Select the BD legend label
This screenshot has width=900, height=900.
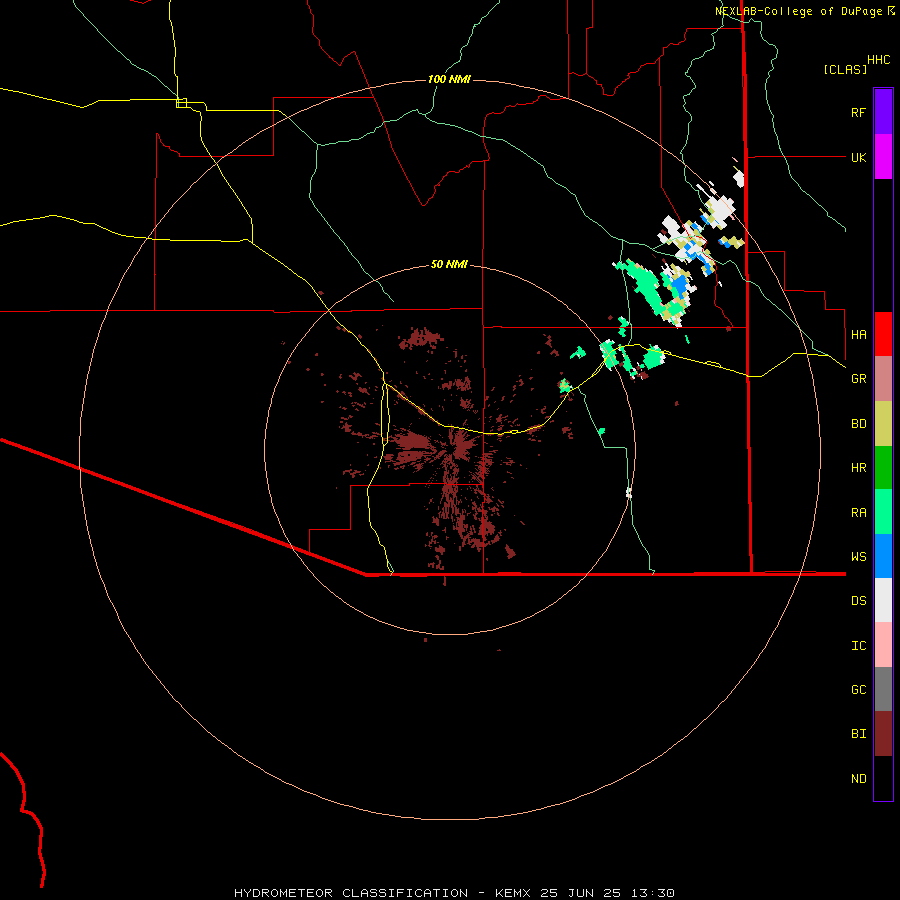pyautogui.click(x=858, y=424)
